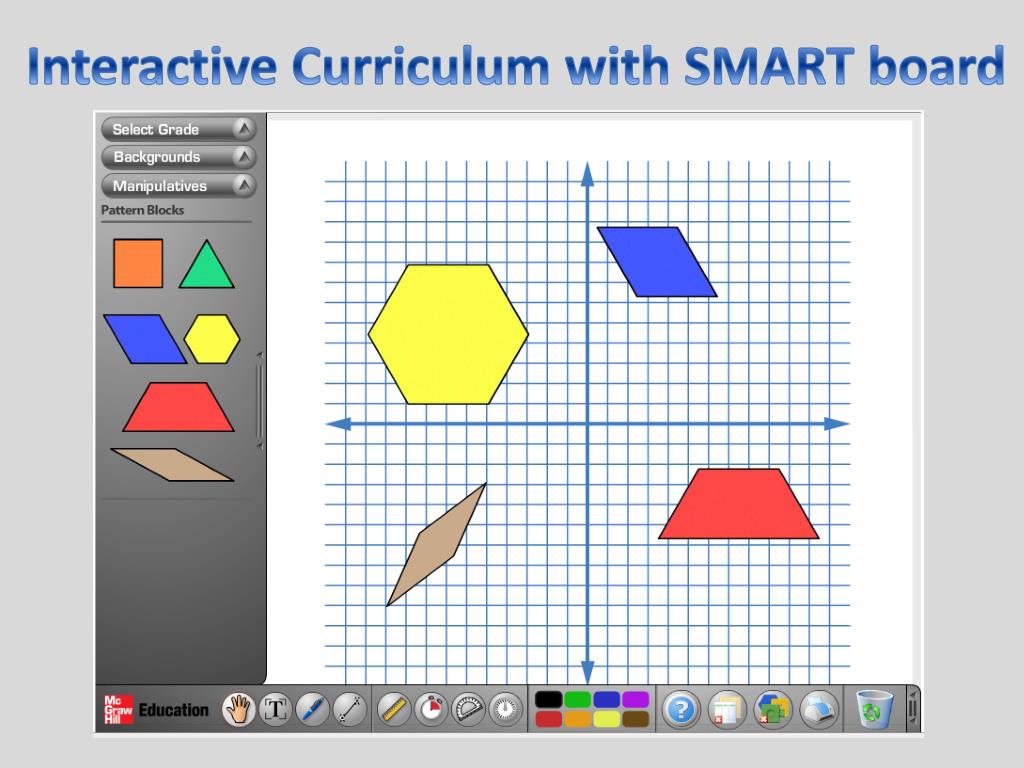This screenshot has width=1024, height=768.
Task: Pick the blue rhombus block in sidebar
Action: pyautogui.click(x=145, y=339)
